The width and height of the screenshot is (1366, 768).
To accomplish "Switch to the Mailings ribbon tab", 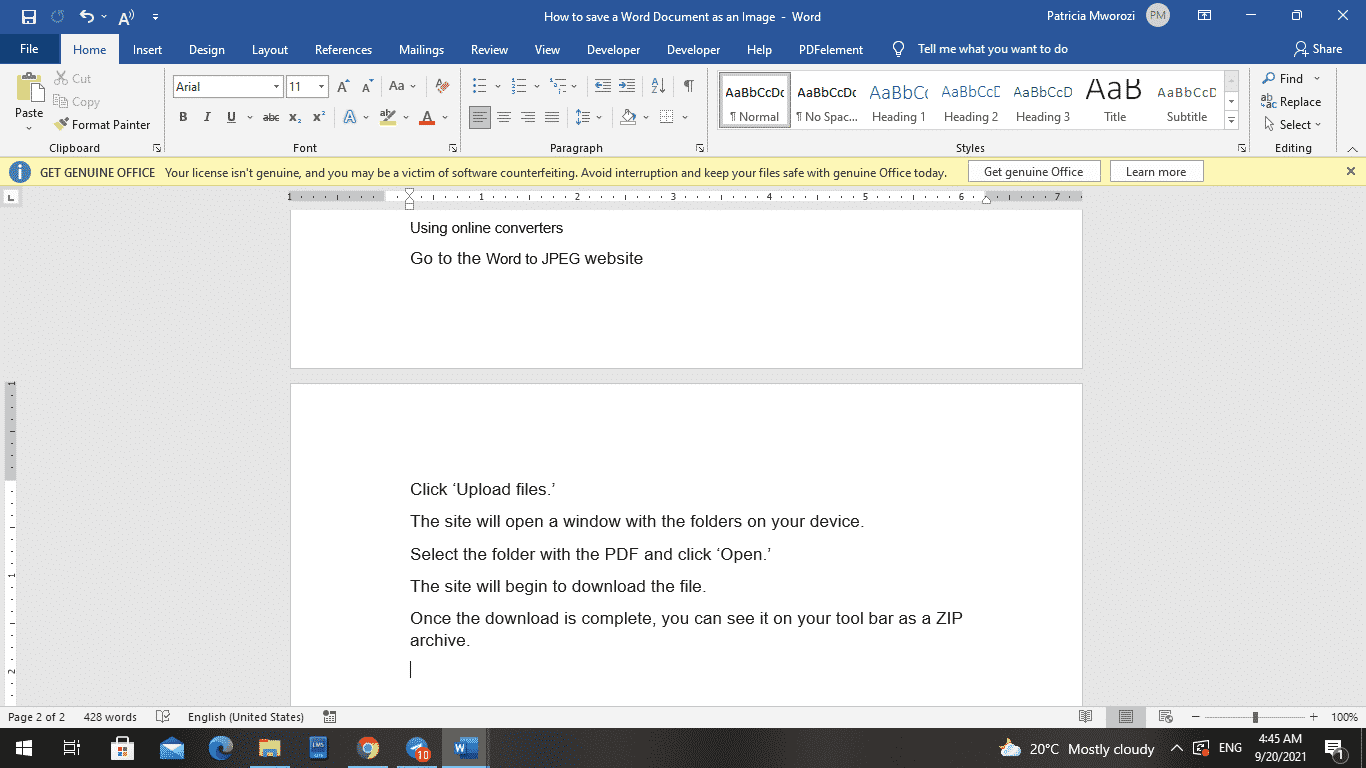I will (421, 48).
